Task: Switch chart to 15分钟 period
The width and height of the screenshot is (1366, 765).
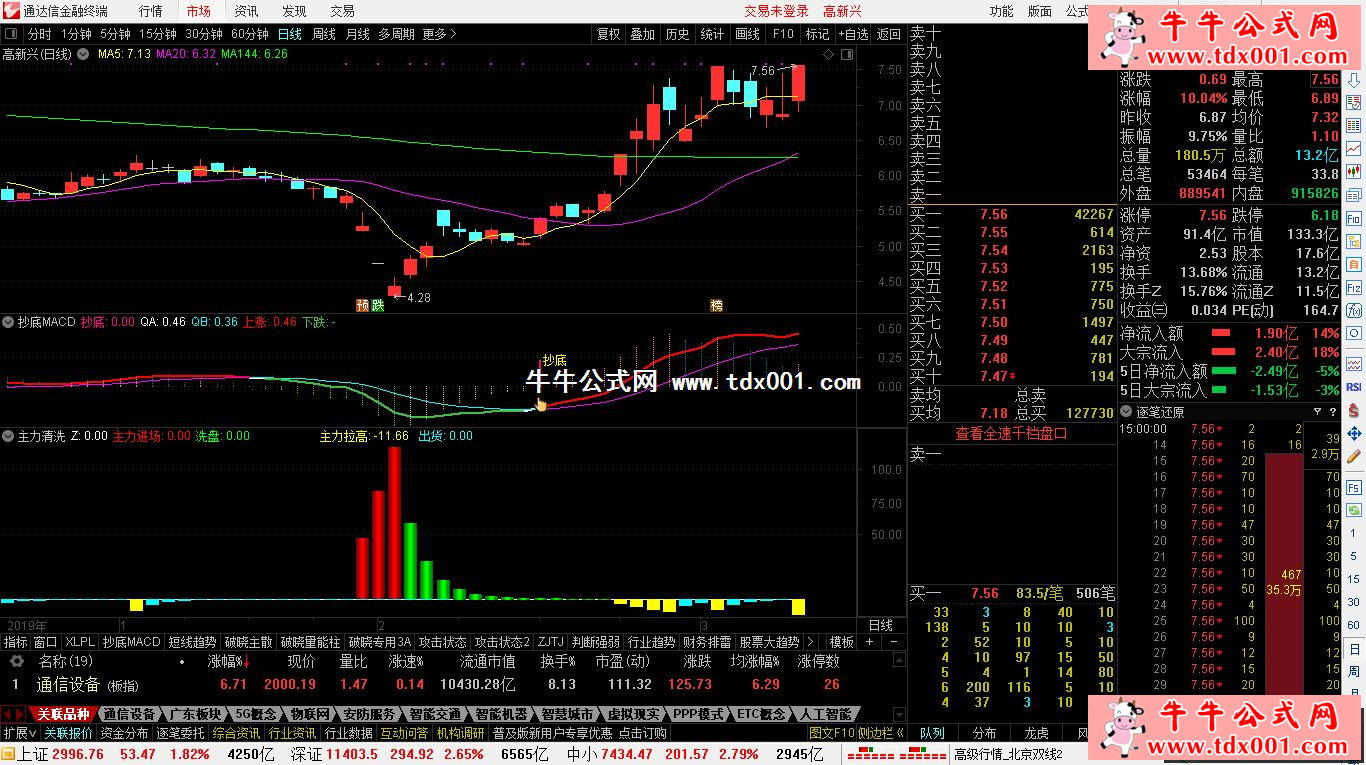Action: click(x=159, y=34)
